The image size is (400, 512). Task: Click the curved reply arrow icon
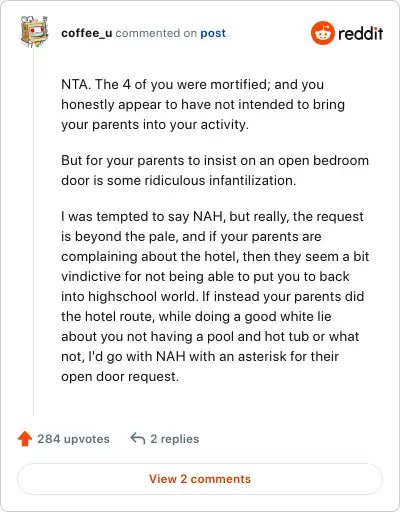click(138, 438)
